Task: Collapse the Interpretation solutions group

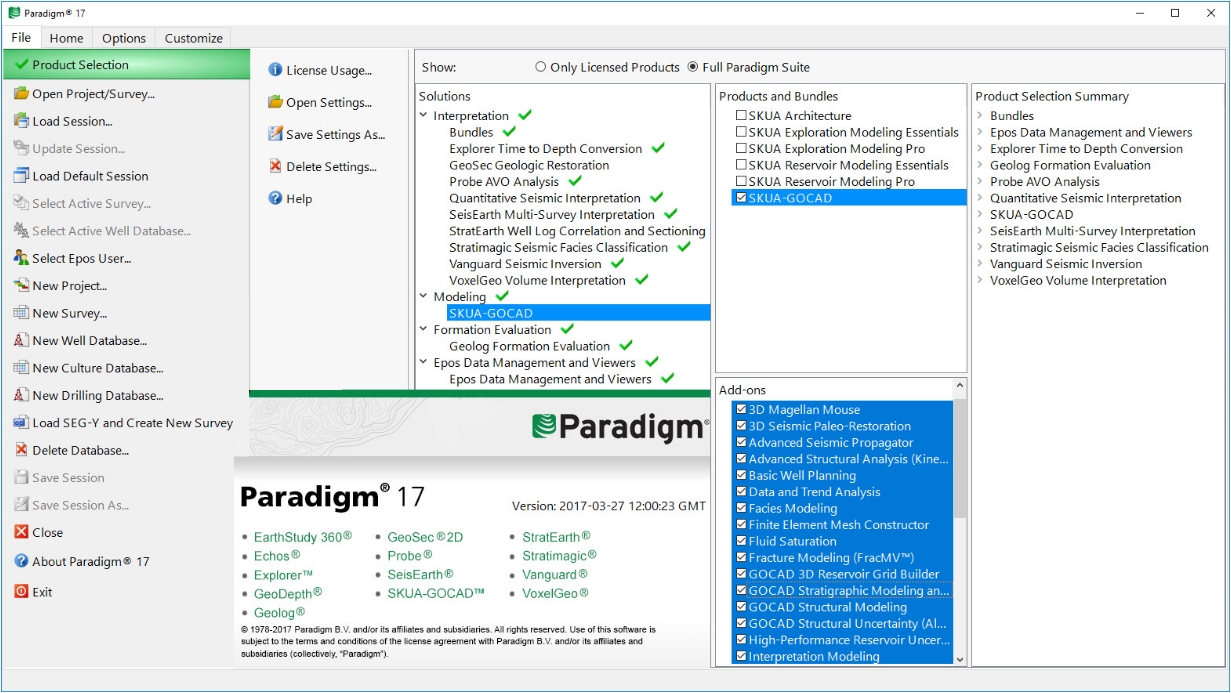Action: [x=424, y=115]
